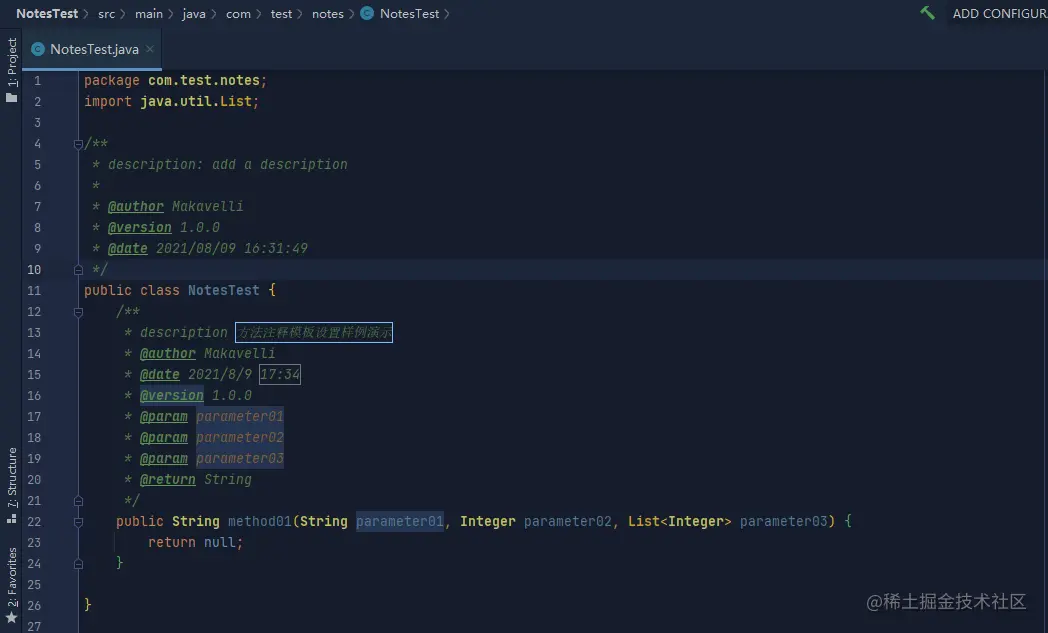Click line number 11 in gutter
This screenshot has width=1048, height=633.
34,291
